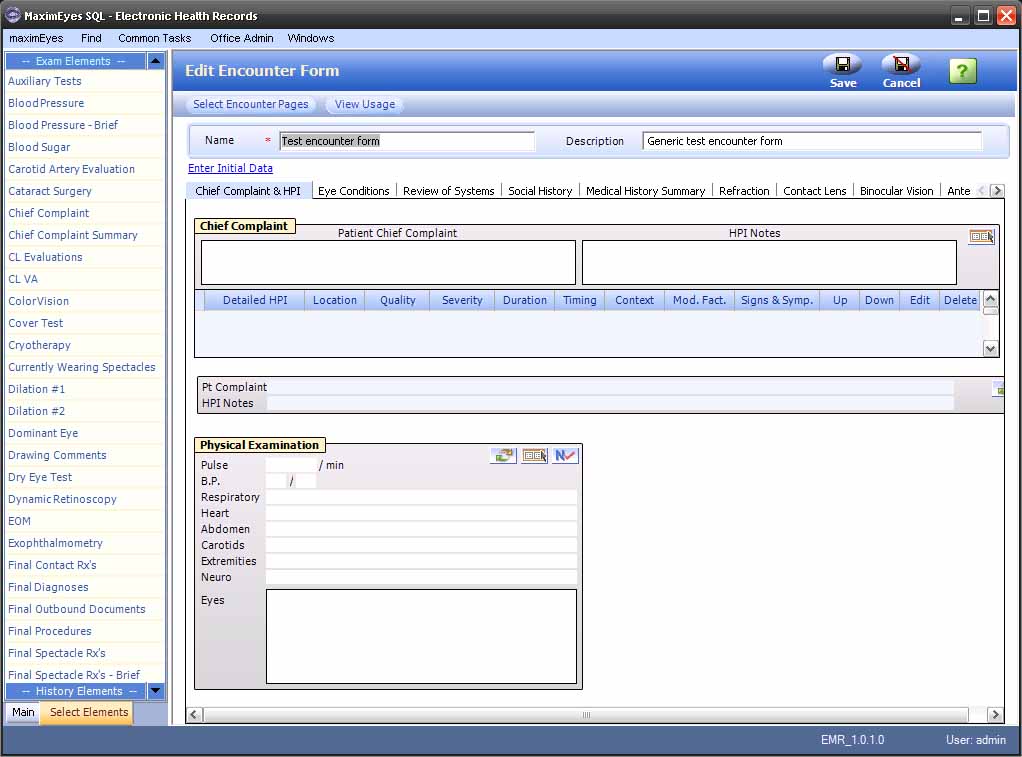Select Final Outbound Documents element
Viewport: 1022px width, 757px height.
pyautogui.click(x=76, y=609)
